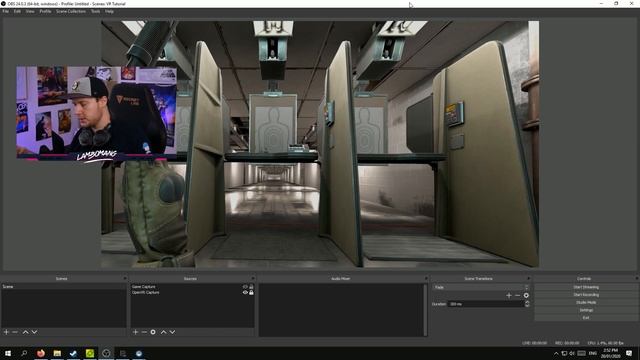Add a new source with plus icon
Screen dimensions: 640x360
tap(136, 332)
